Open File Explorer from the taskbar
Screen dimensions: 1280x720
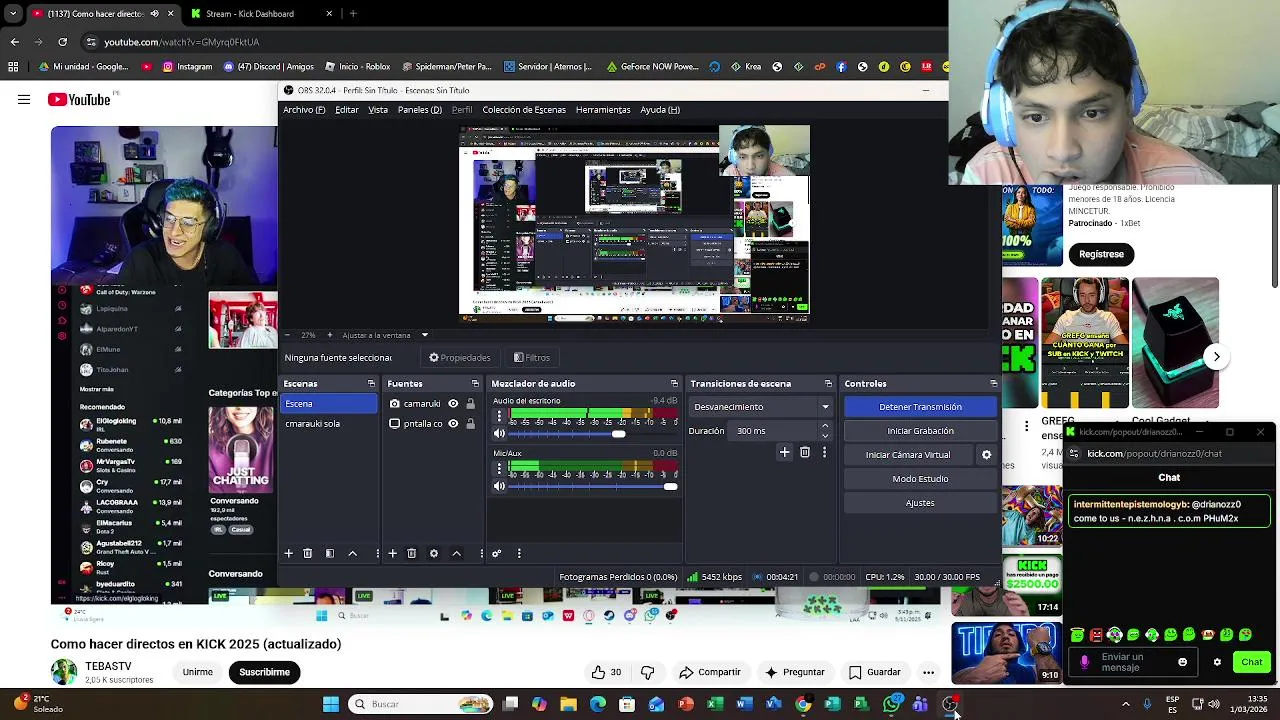pos(568,704)
